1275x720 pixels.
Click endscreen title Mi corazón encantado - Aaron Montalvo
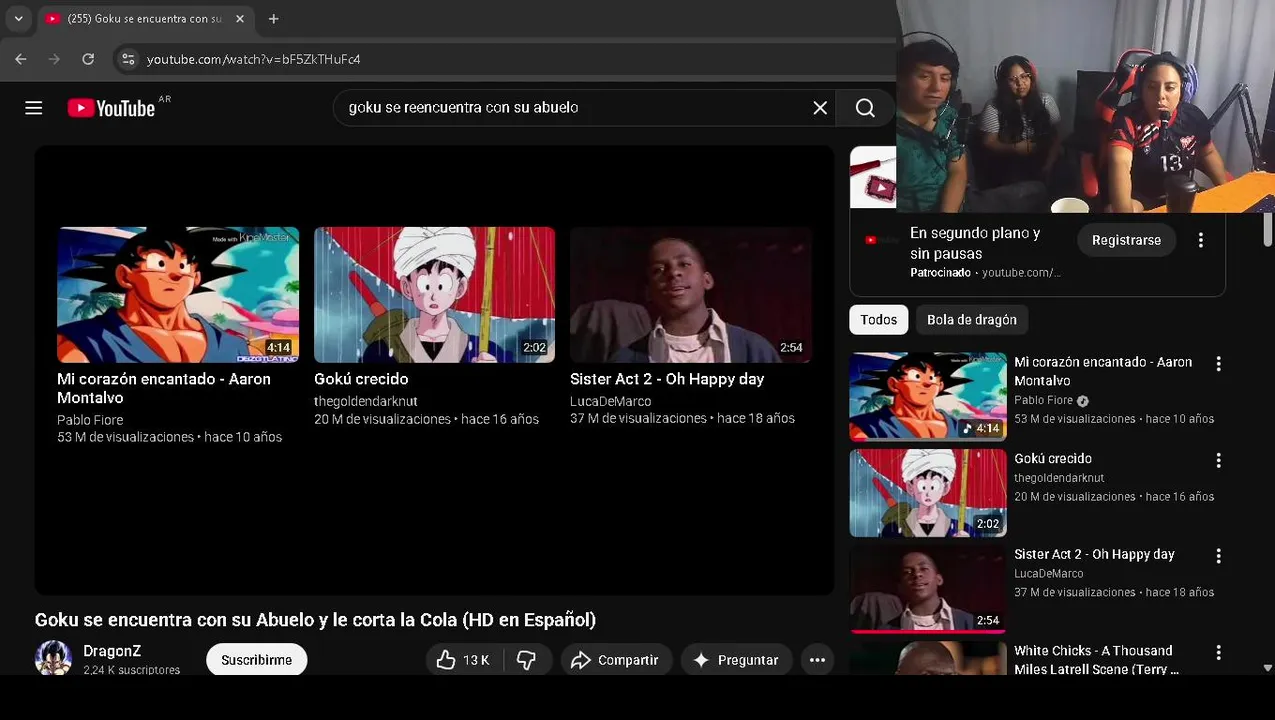tap(164, 388)
